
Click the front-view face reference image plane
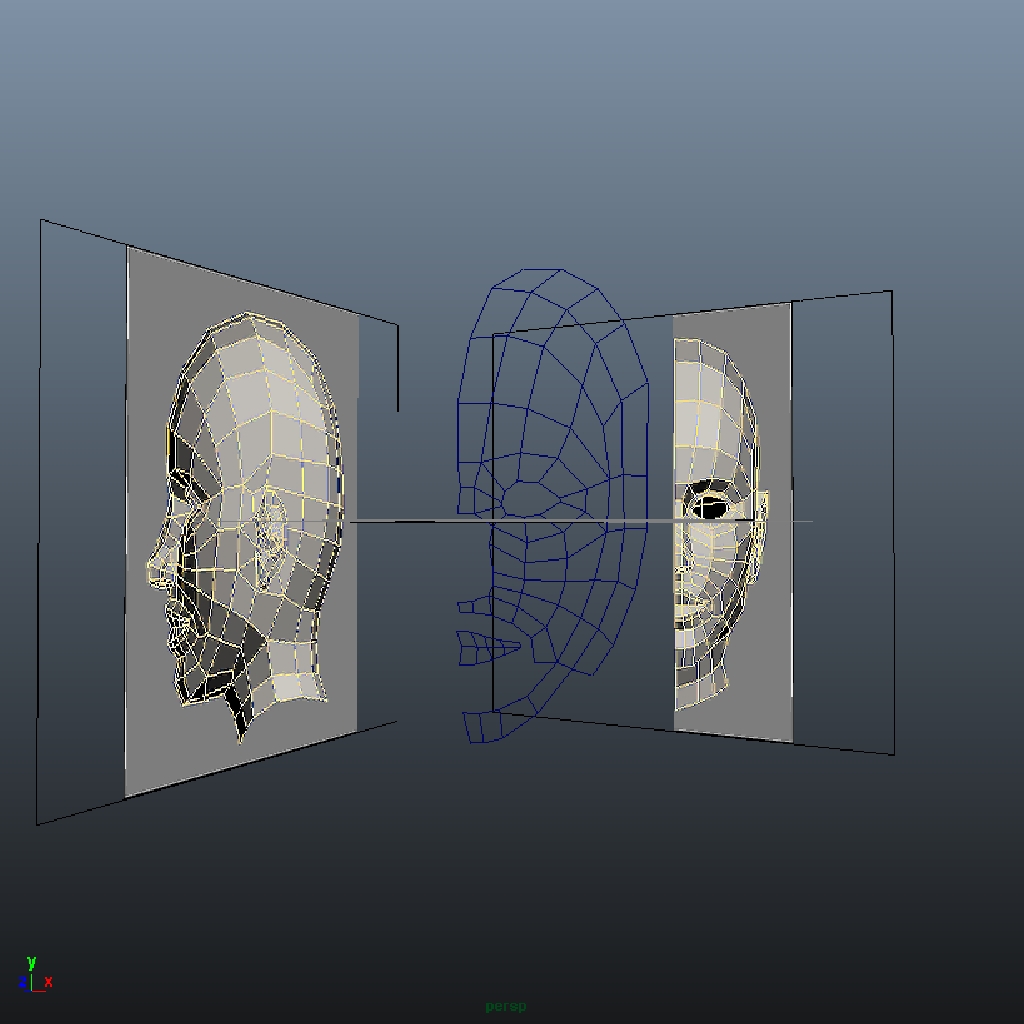click(733, 522)
